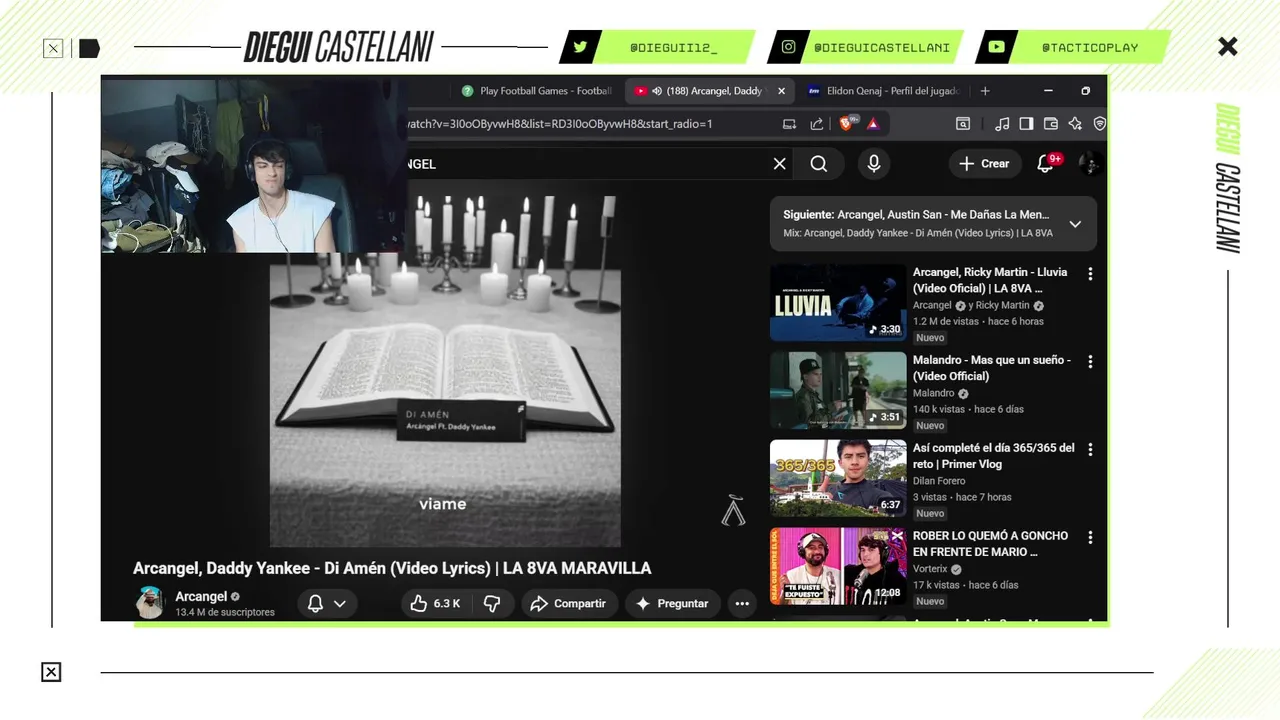
Task: Start voice search with the microphone icon
Action: [874, 164]
